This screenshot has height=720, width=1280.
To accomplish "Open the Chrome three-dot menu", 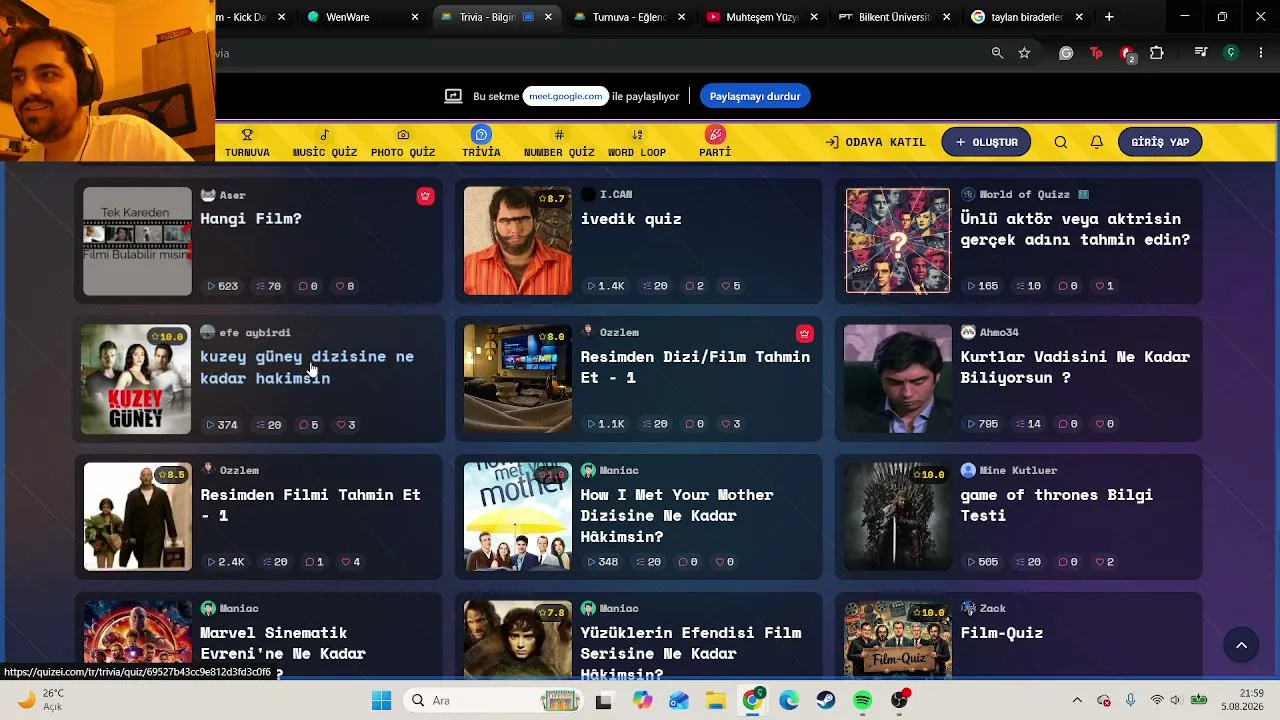I will click(1261, 53).
